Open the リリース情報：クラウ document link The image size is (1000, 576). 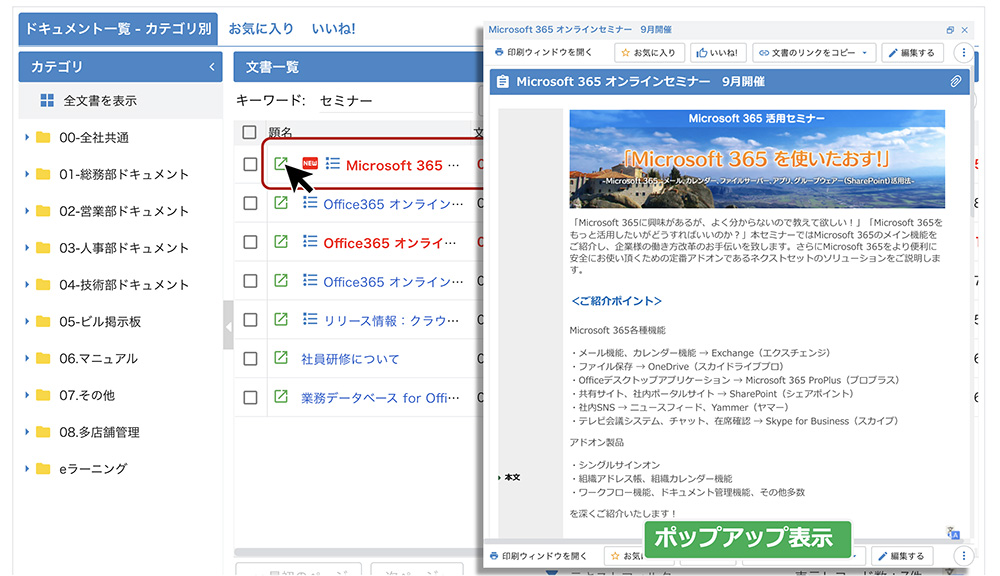[391, 320]
